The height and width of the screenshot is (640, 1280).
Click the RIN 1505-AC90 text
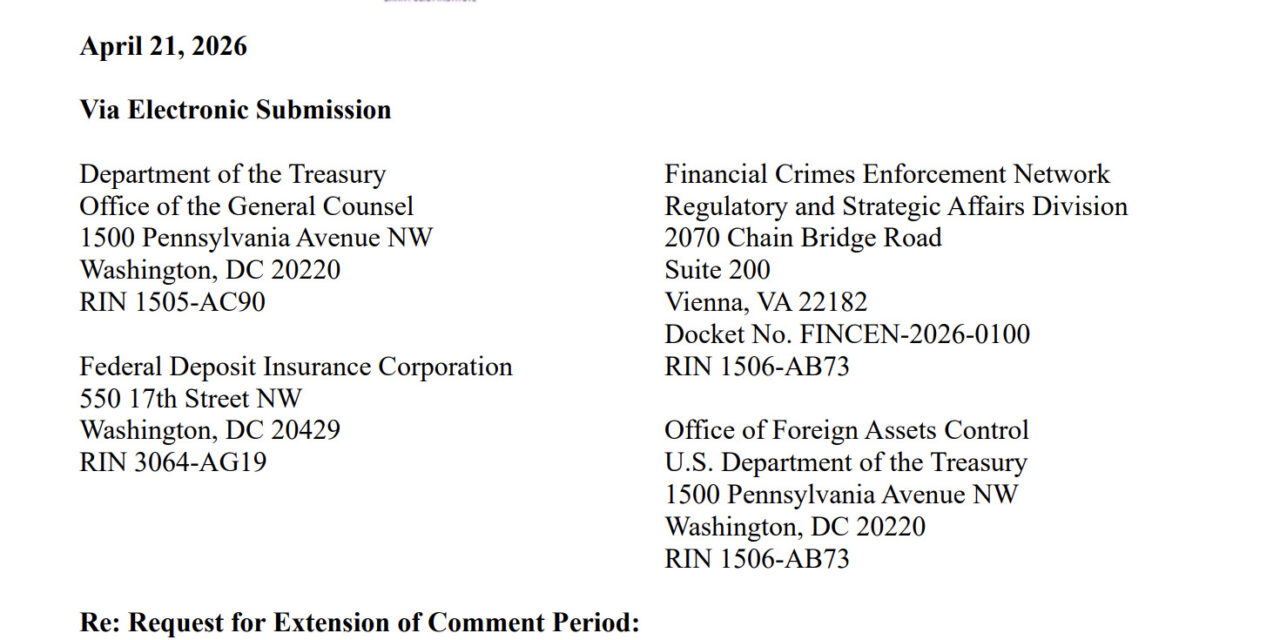tap(172, 302)
